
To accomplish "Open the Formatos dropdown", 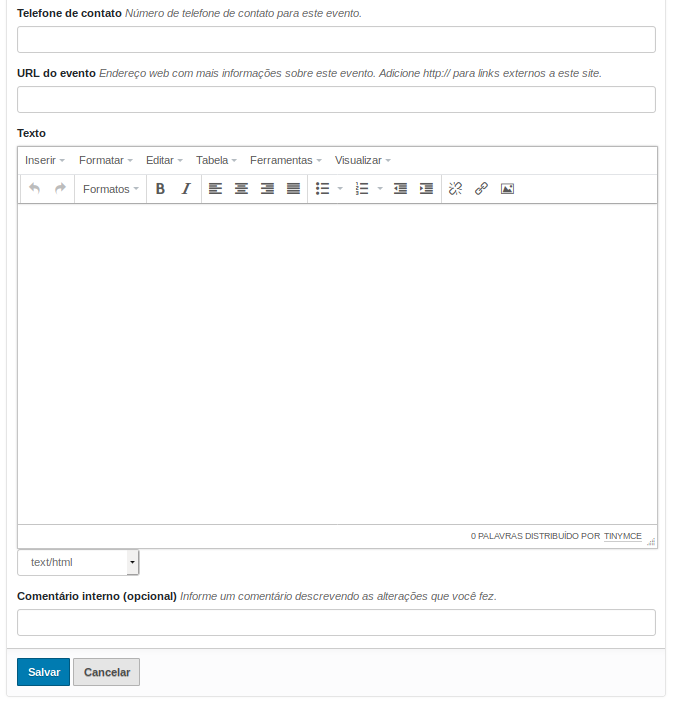I will 110,189.
